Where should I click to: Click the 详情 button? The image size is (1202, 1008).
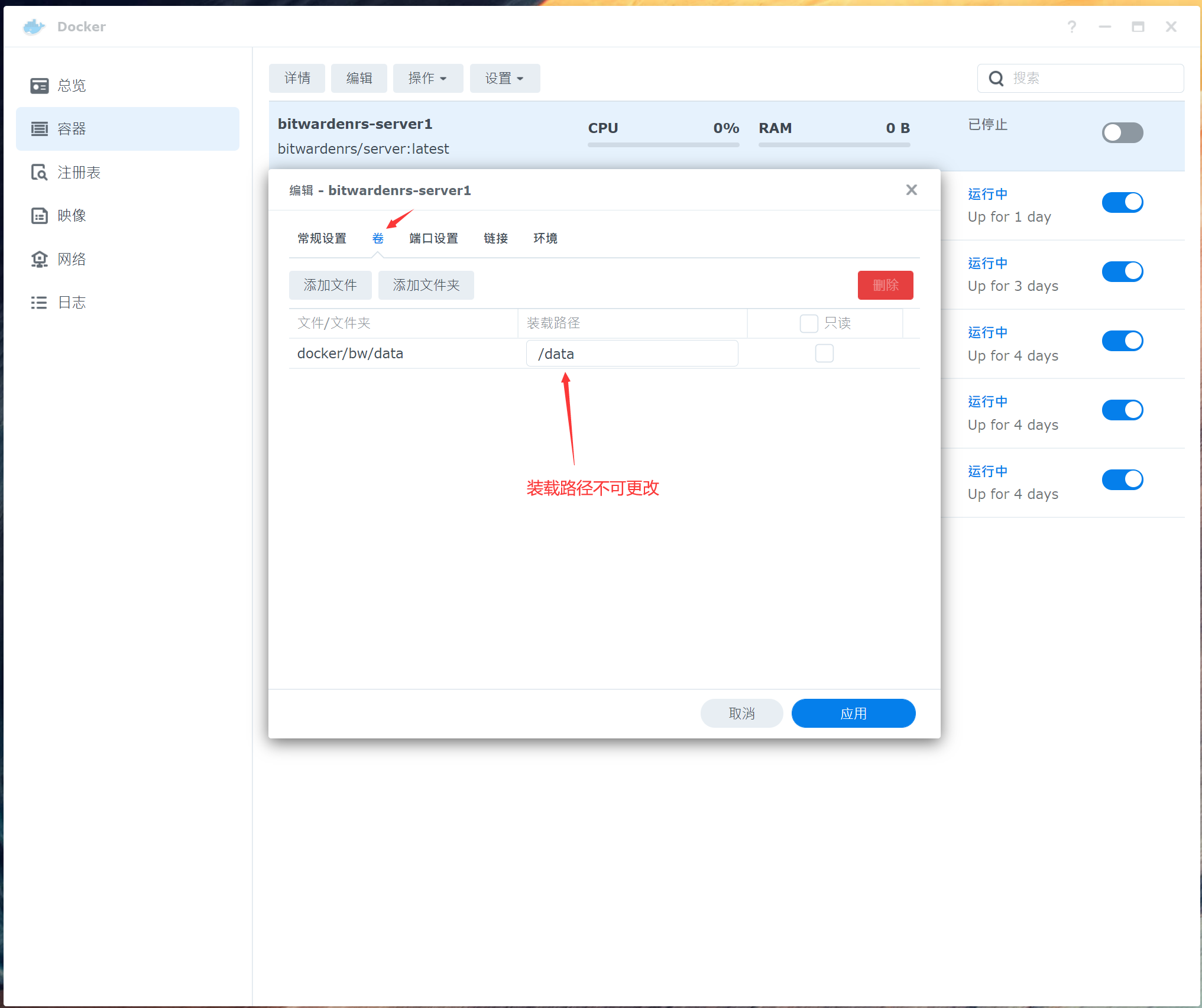point(297,79)
